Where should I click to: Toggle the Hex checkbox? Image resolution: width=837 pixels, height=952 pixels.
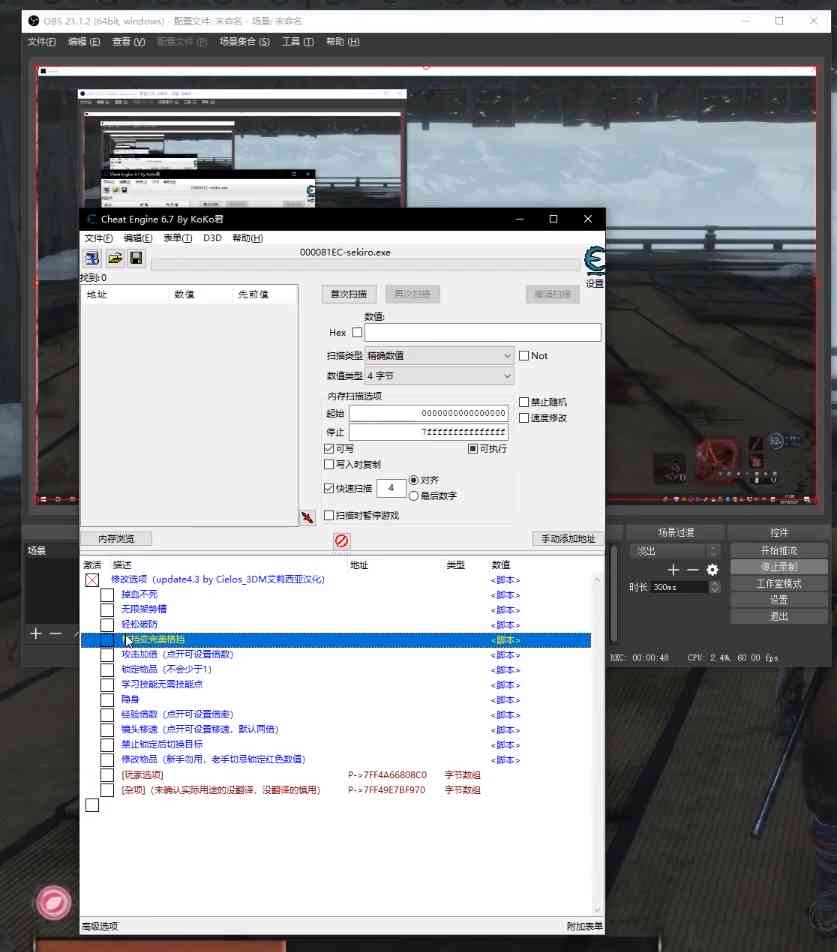pos(357,333)
